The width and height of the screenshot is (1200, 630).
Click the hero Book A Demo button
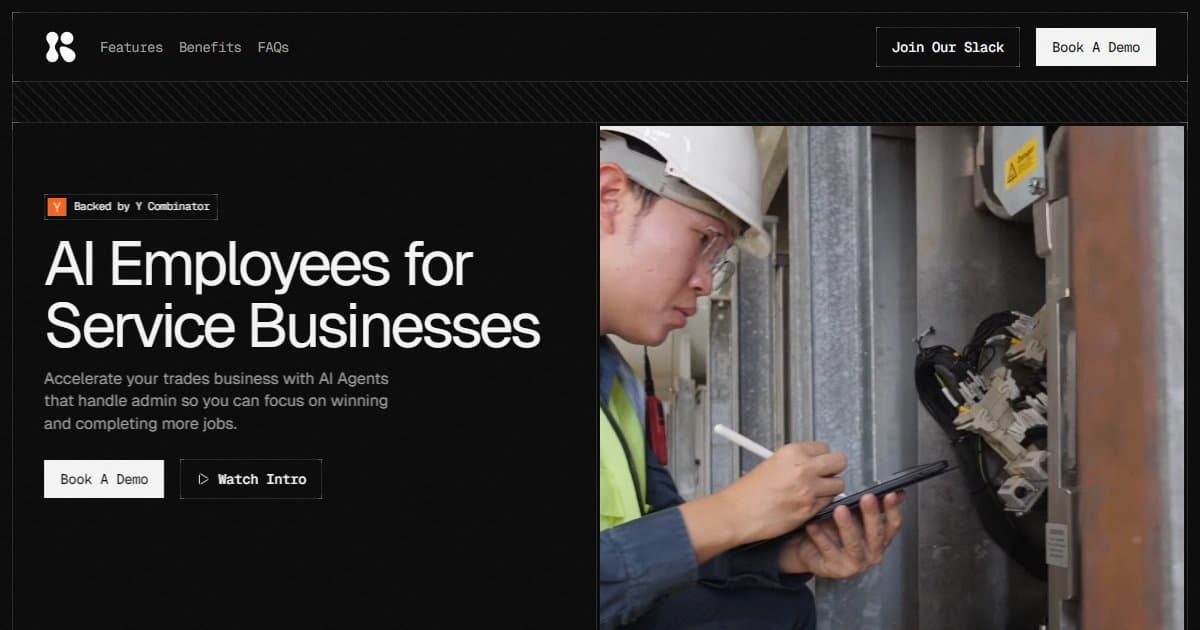(x=104, y=478)
